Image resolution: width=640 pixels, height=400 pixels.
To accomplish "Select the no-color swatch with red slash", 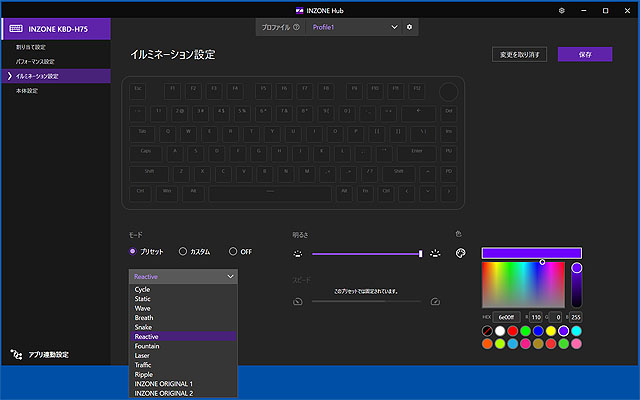I will tap(487, 331).
